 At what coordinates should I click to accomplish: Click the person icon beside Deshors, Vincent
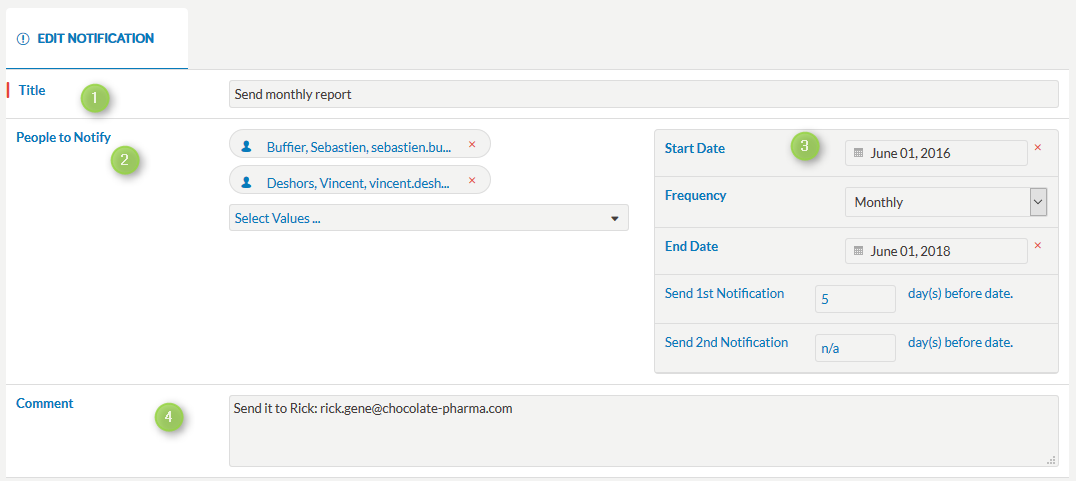(x=247, y=183)
